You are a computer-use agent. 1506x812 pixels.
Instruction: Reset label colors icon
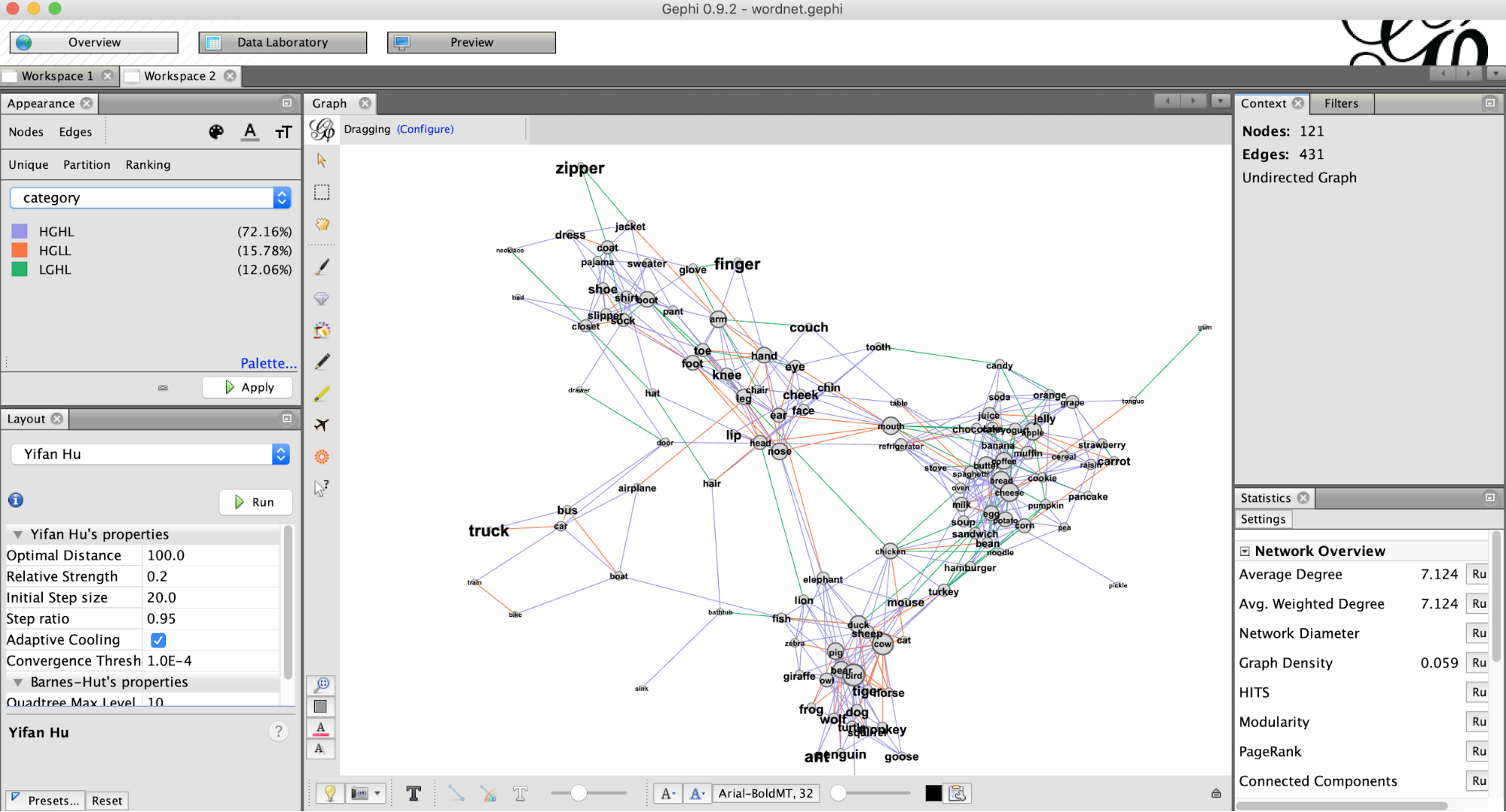click(320, 728)
